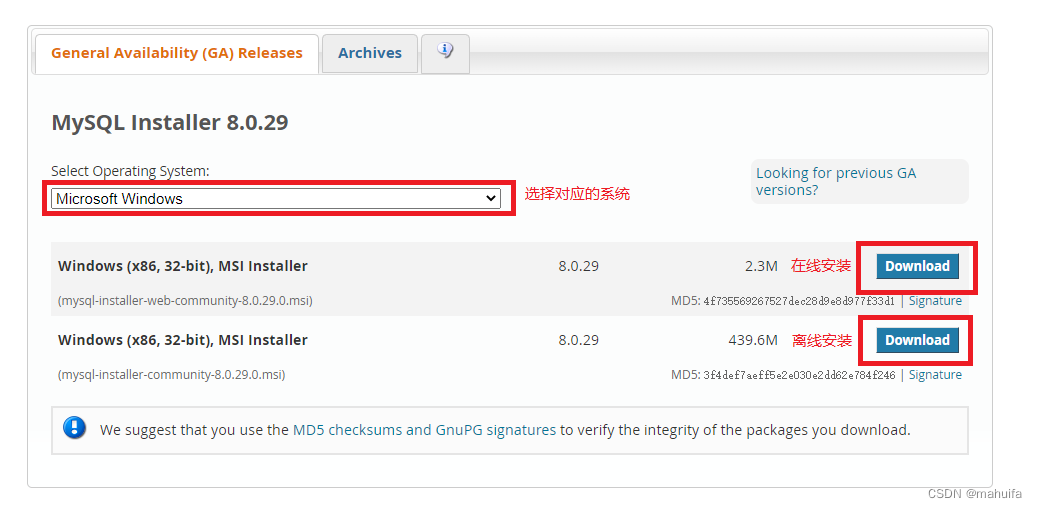This screenshot has height=508, width=1037.
Task: Download the 2.3M web installer
Action: [x=917, y=266]
